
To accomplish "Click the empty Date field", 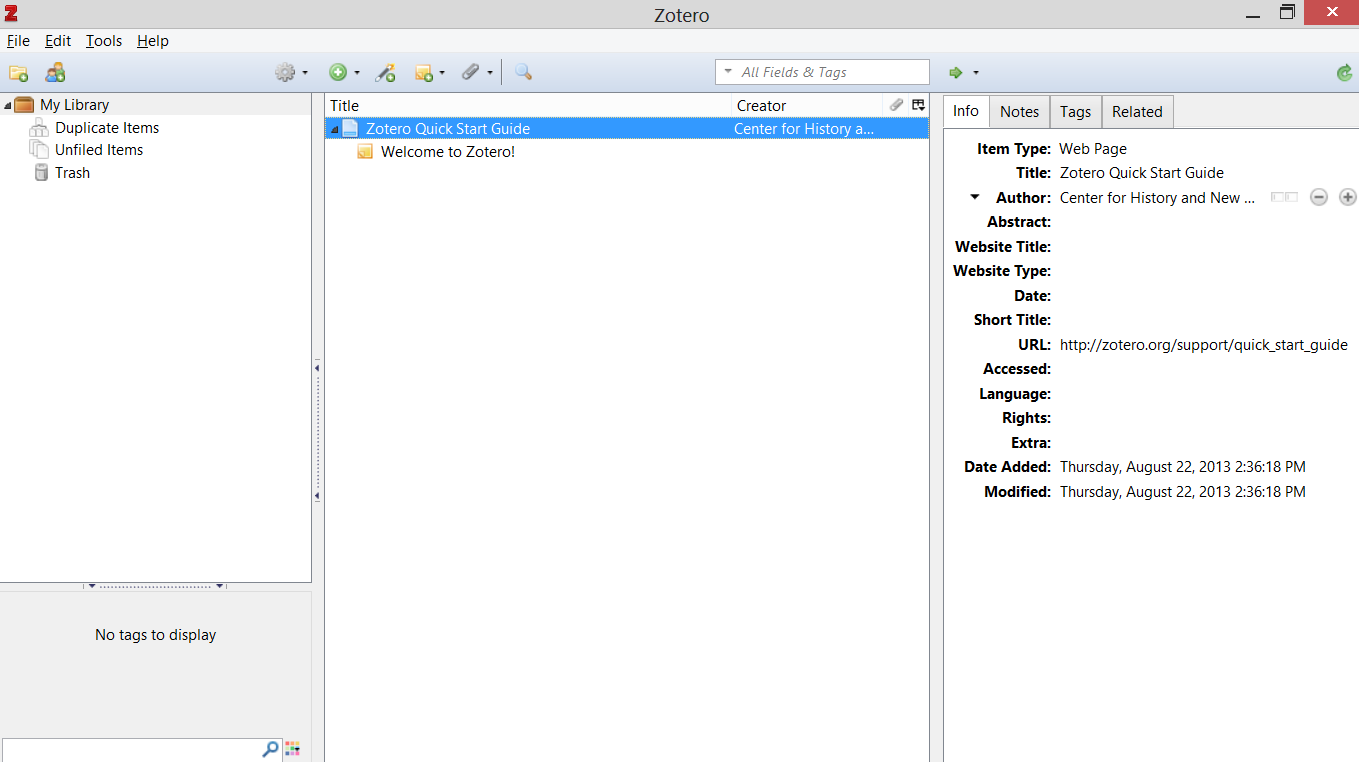I will tap(1205, 296).
